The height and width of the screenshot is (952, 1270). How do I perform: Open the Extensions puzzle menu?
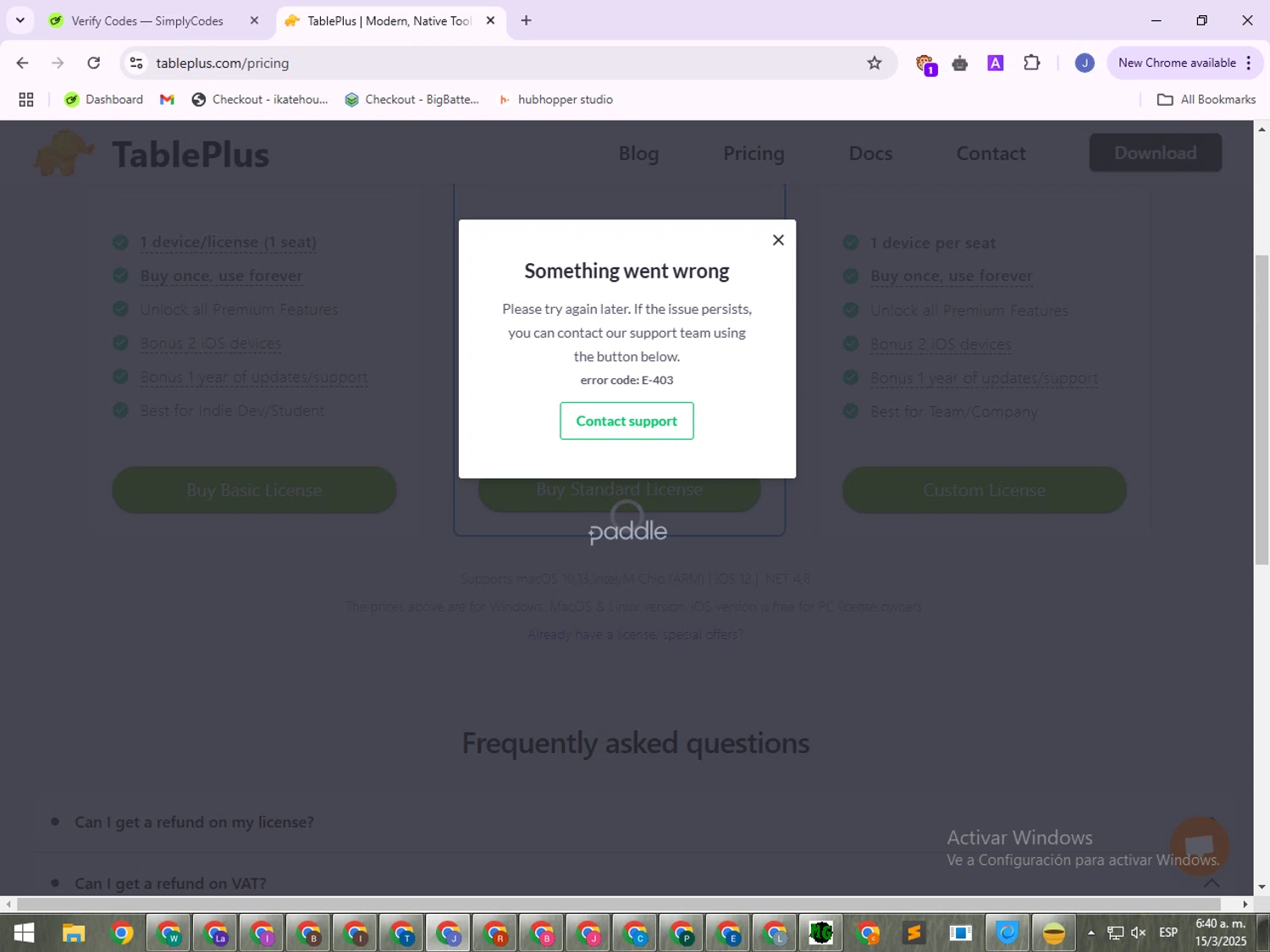[x=1031, y=63]
